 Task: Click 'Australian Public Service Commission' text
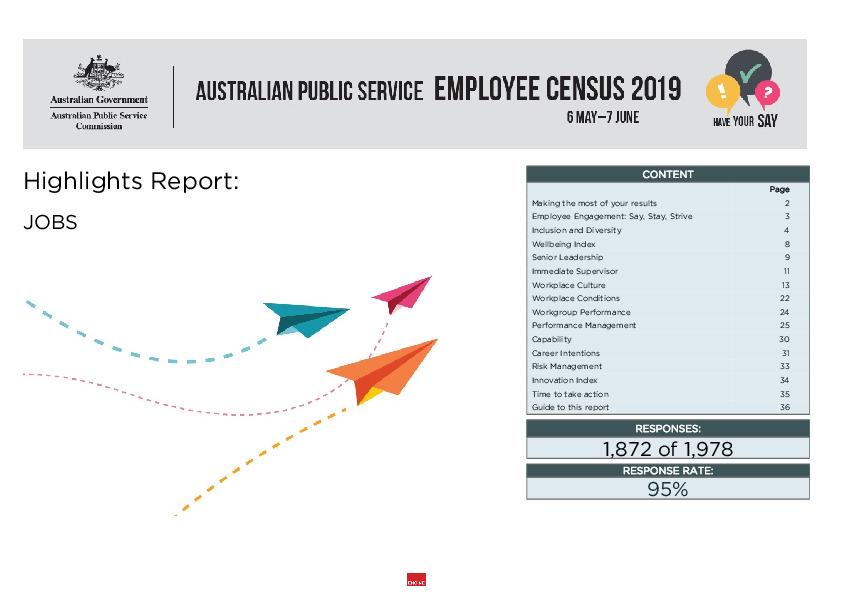[x=99, y=121]
